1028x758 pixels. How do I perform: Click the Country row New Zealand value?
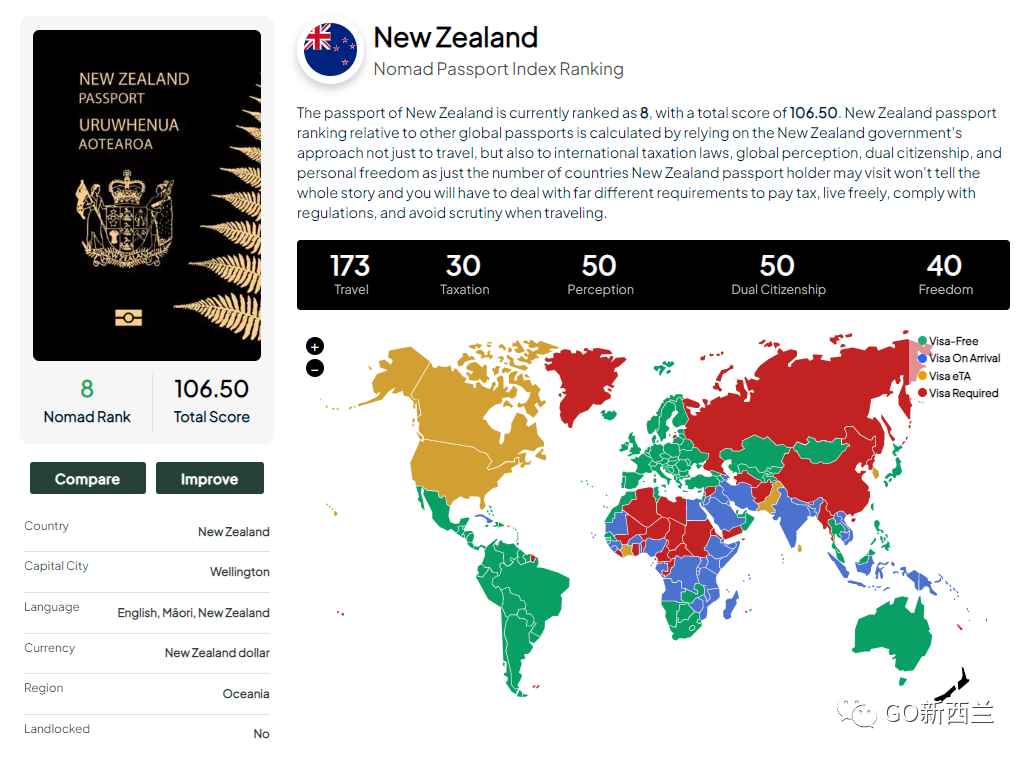click(233, 532)
